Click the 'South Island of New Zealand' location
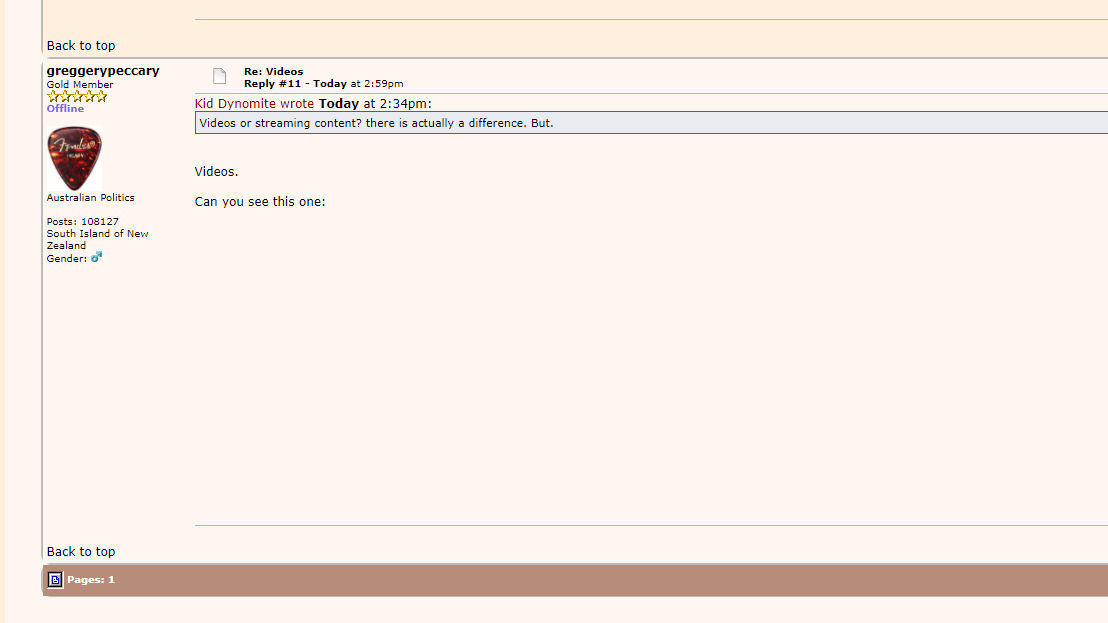The width and height of the screenshot is (1108, 623). [x=97, y=239]
